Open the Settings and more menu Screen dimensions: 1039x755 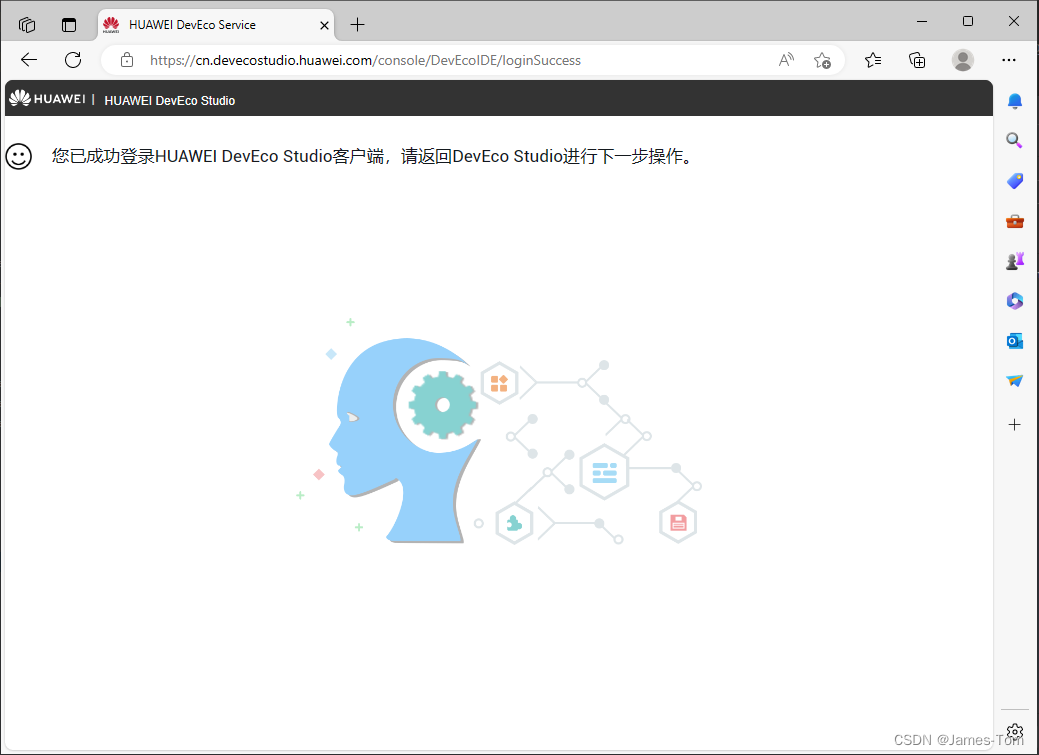[x=1009, y=60]
